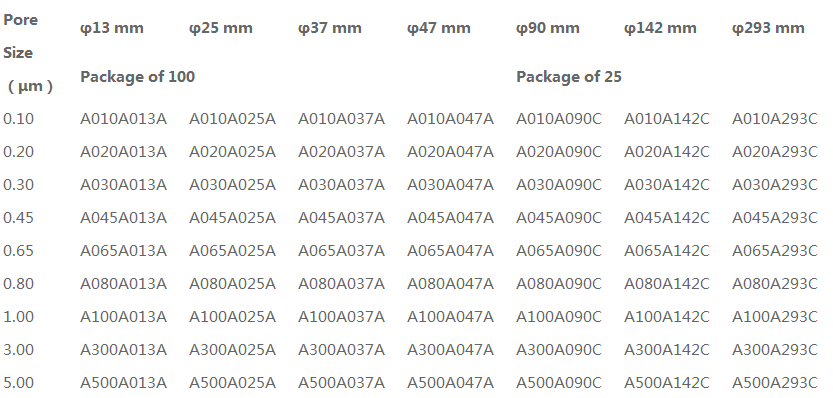
Task: Select part number A065A025A
Action: [232, 250]
